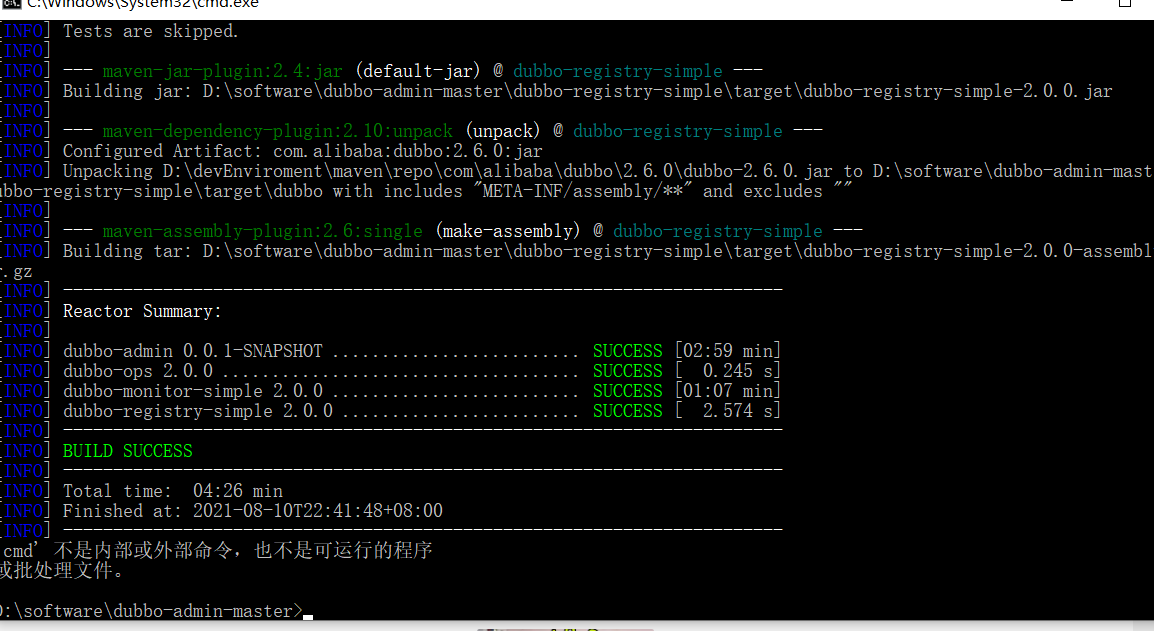Click the '或批处理文件。' error line
Screen dimensions: 1154x631
63,571
